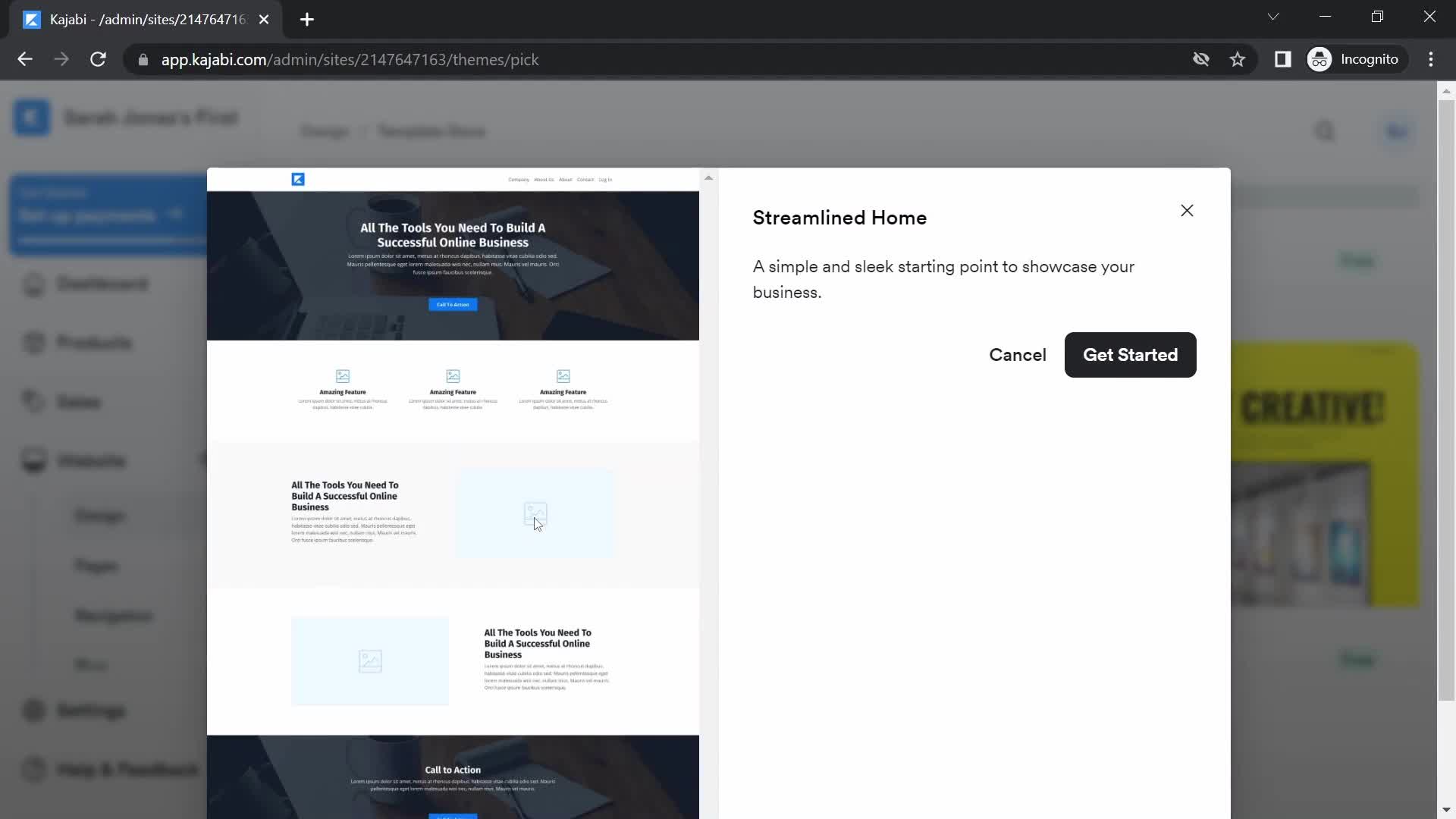Click the Contact link in preview navigation
This screenshot has width=1456, height=819.
[585, 180]
